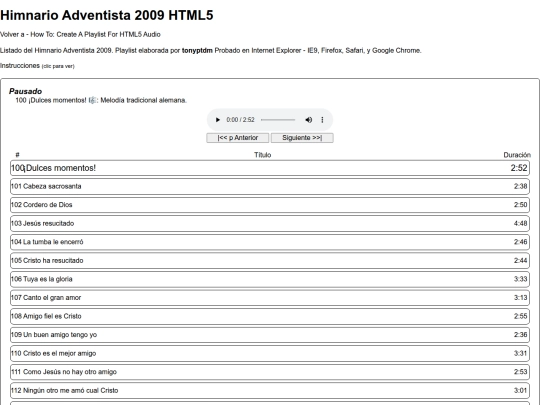This screenshot has width=540, height=405.
Task: Click the Duración column header
Action: click(x=517, y=155)
